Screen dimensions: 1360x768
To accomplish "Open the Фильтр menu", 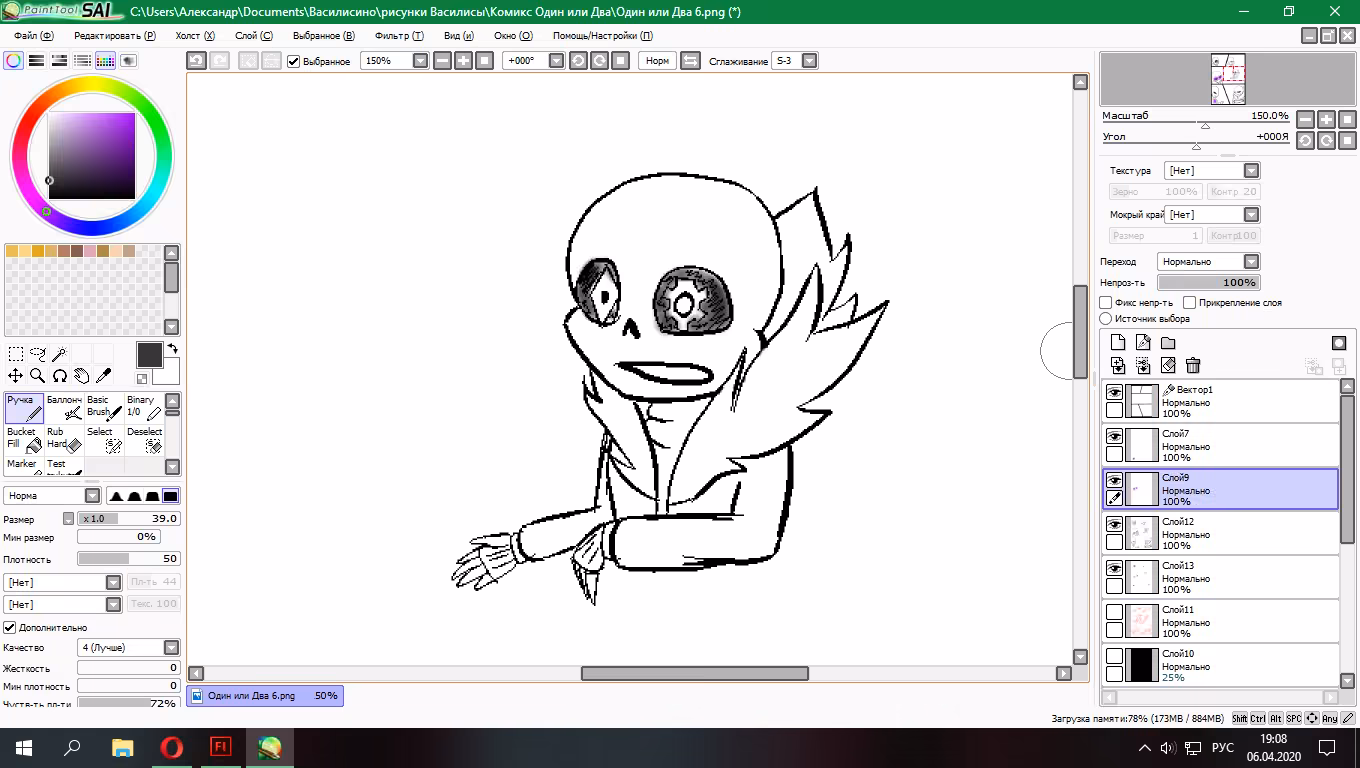I will click(399, 35).
